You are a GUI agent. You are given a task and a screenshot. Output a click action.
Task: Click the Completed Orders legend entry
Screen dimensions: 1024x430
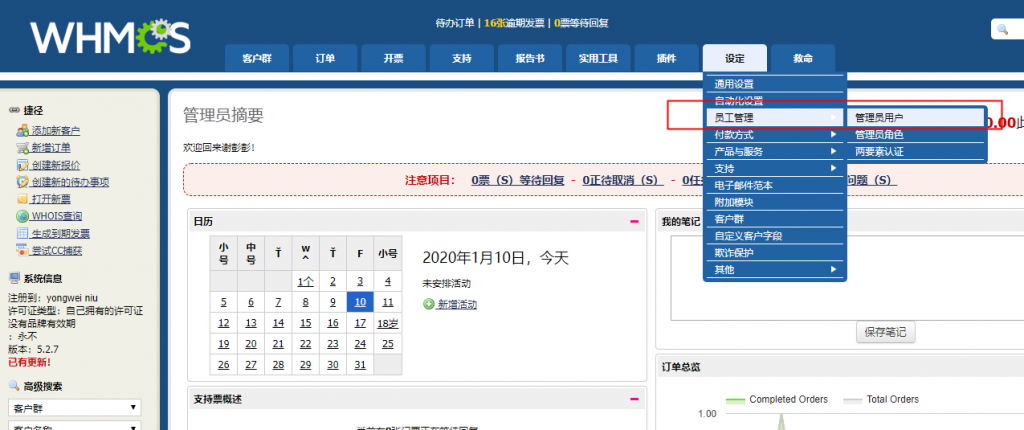coord(776,399)
